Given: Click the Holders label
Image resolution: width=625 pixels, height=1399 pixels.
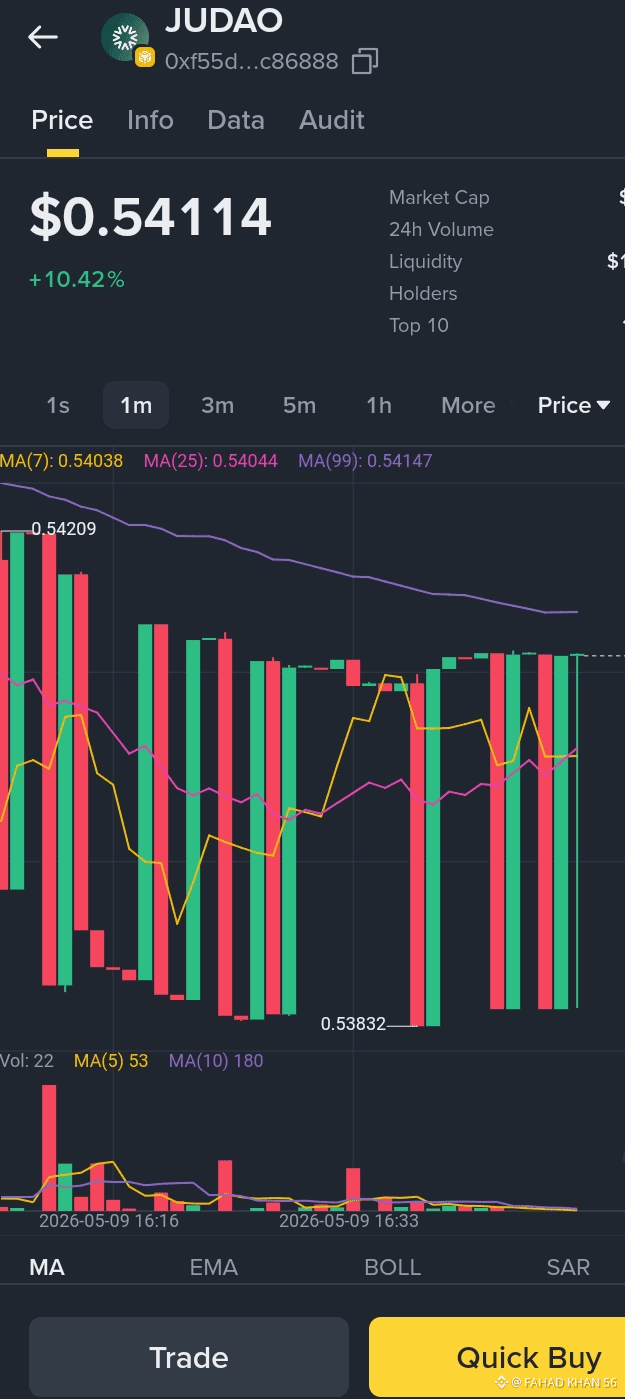Looking at the screenshot, I should click(423, 293).
